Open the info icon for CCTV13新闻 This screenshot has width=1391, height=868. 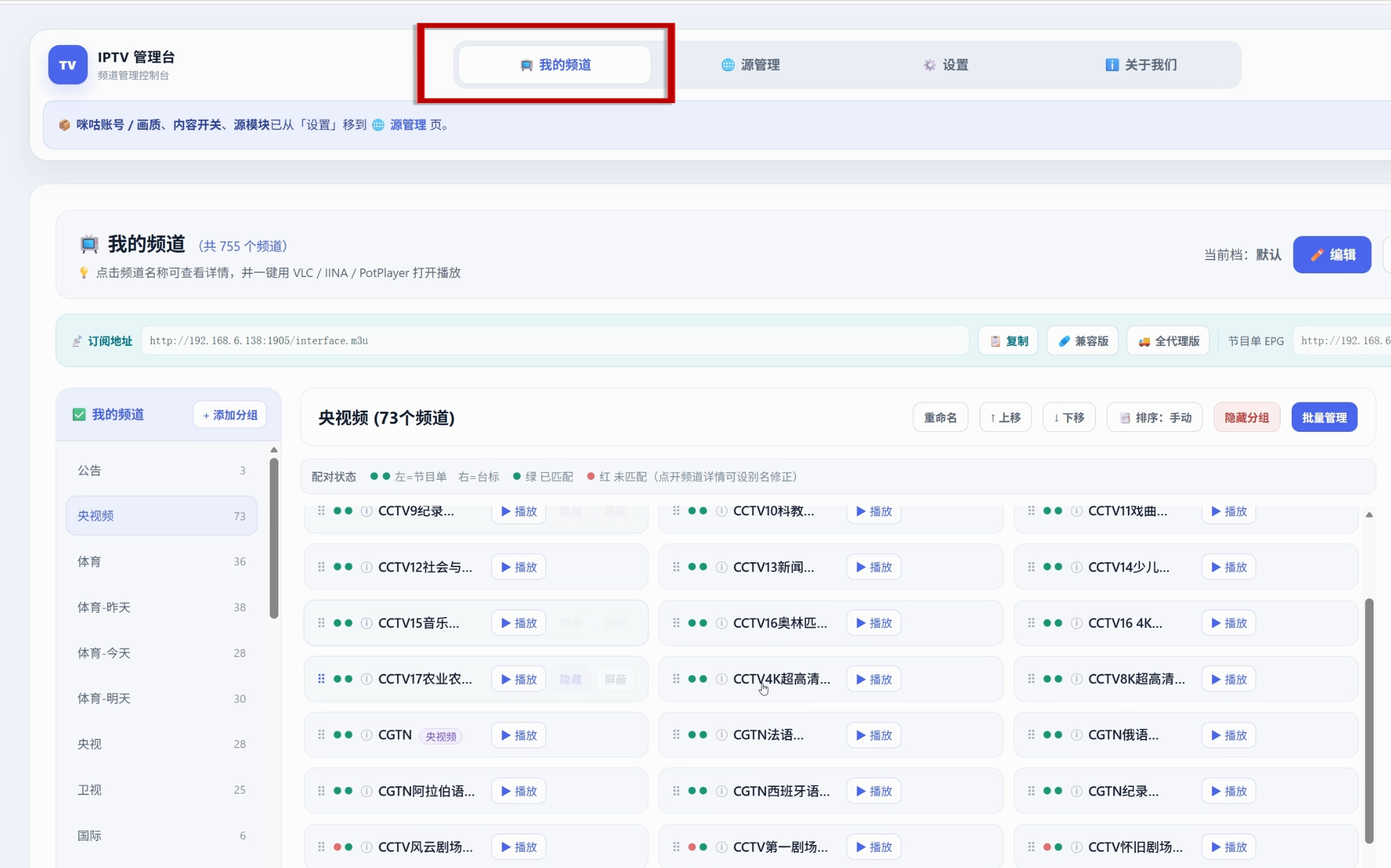tap(722, 567)
